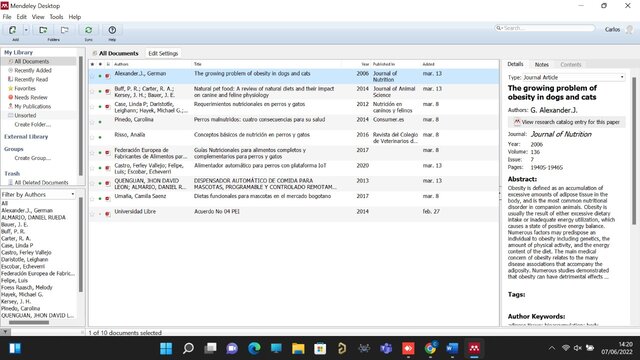Open the Help menu
Viewport: 640px width, 360px height.
point(75,17)
